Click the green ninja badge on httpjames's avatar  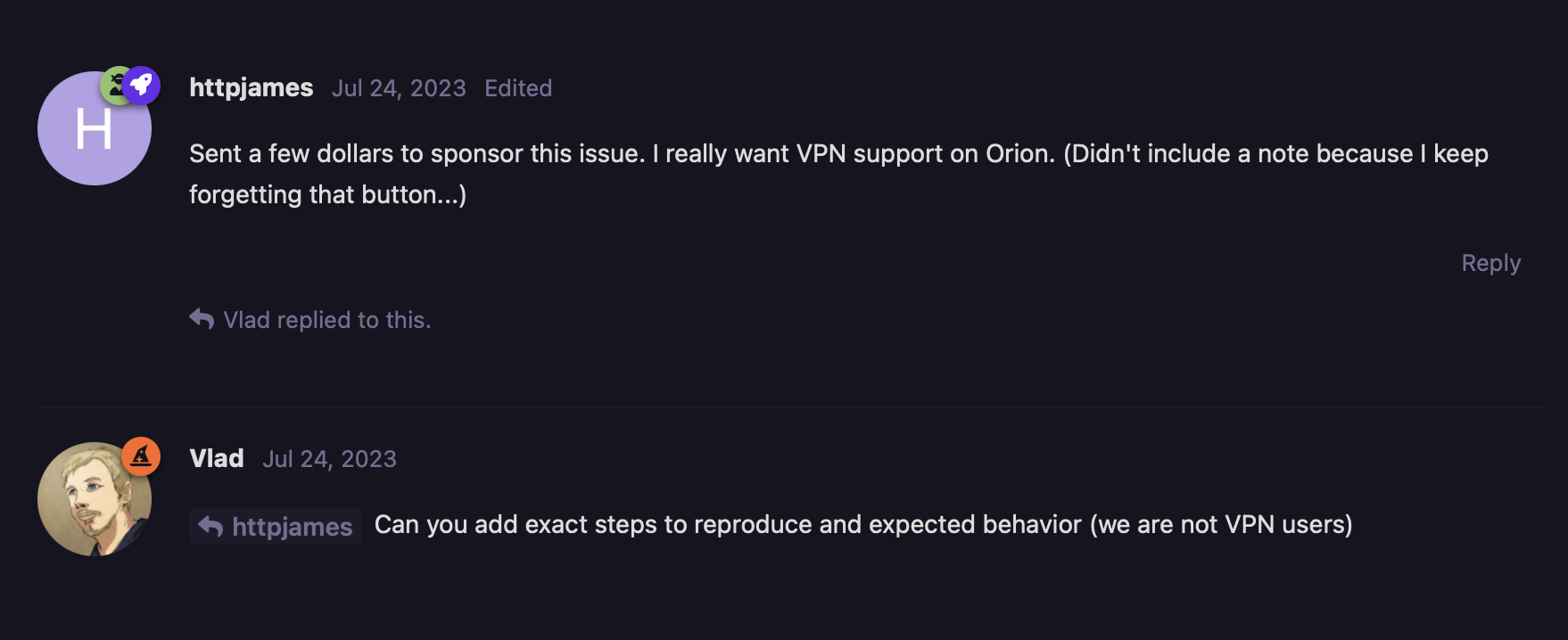[x=113, y=84]
